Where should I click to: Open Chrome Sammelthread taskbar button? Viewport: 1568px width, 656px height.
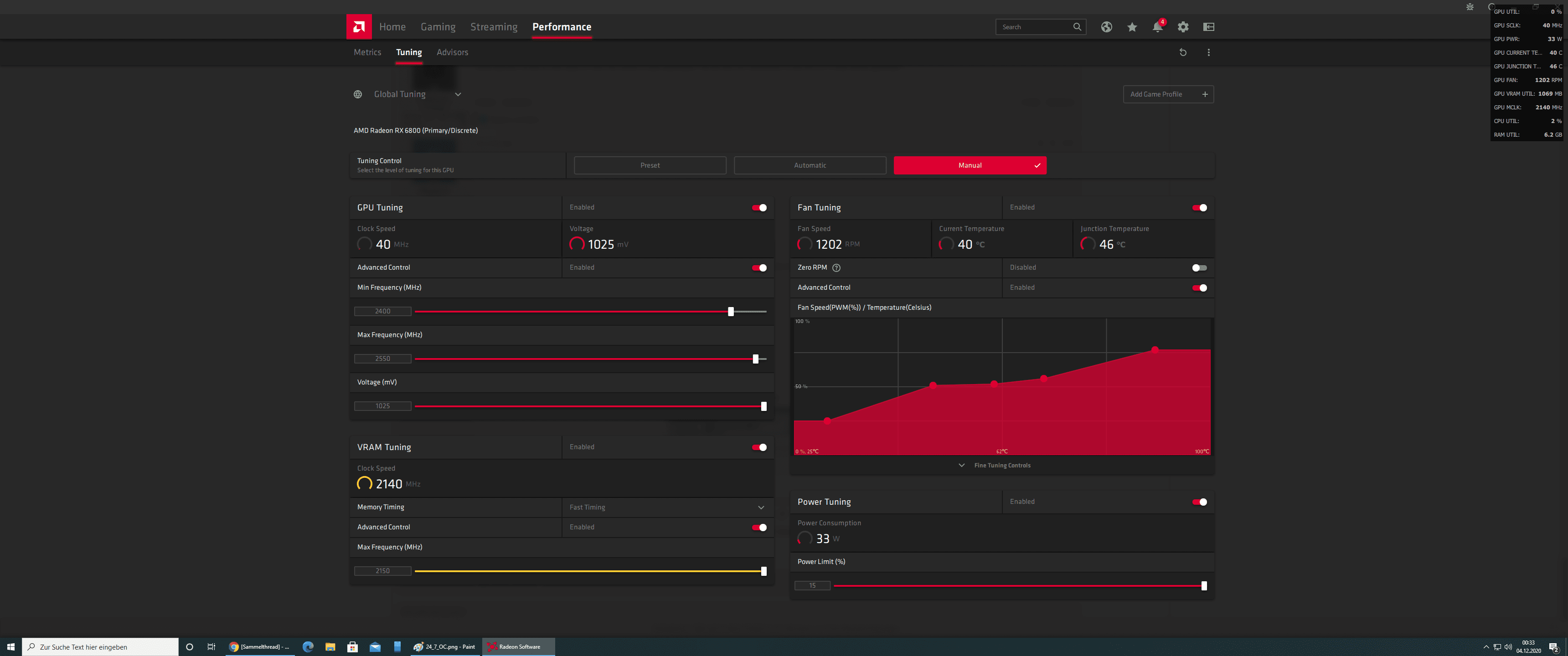[259, 647]
